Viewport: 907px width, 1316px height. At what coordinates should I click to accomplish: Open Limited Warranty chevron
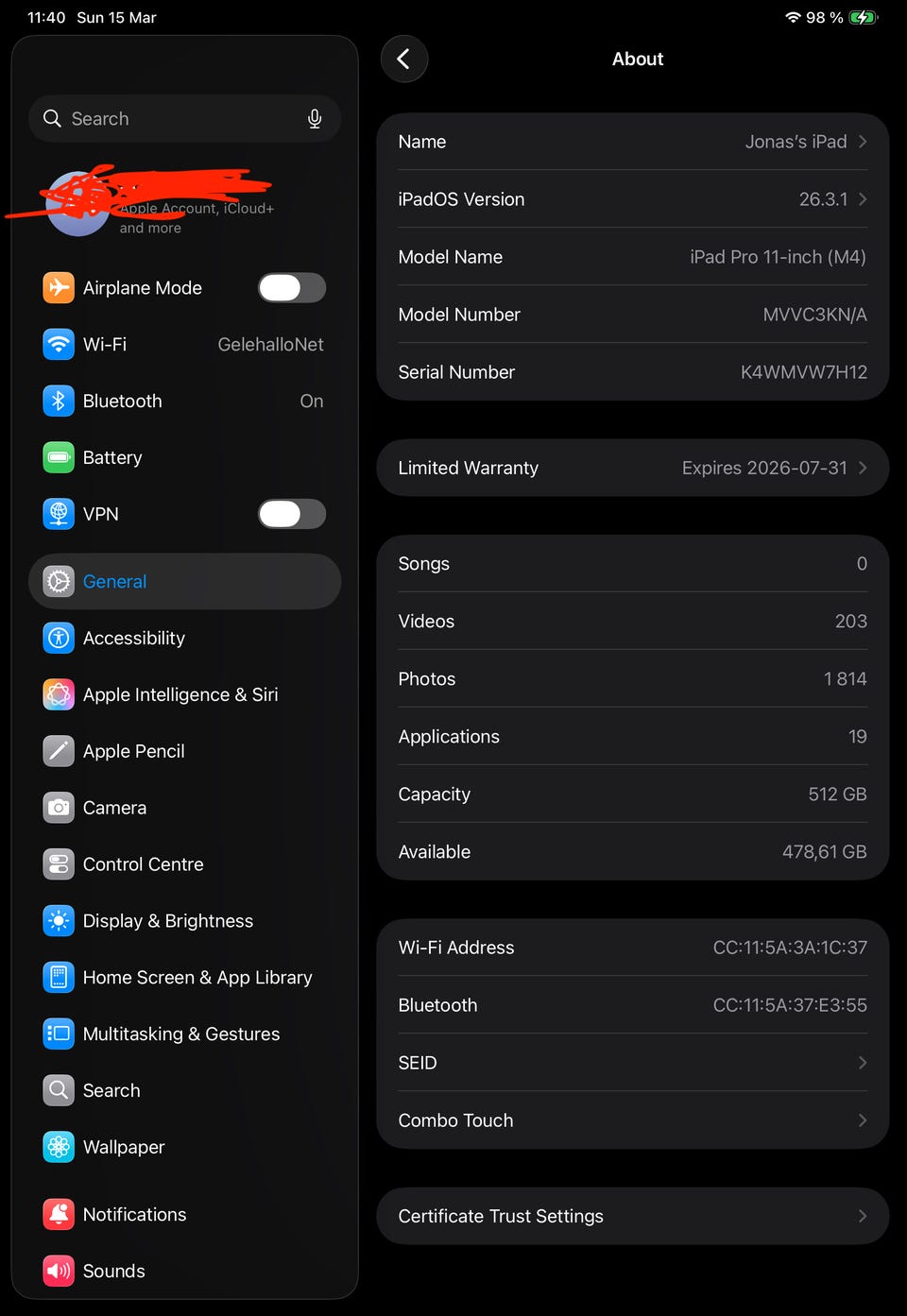pos(863,468)
